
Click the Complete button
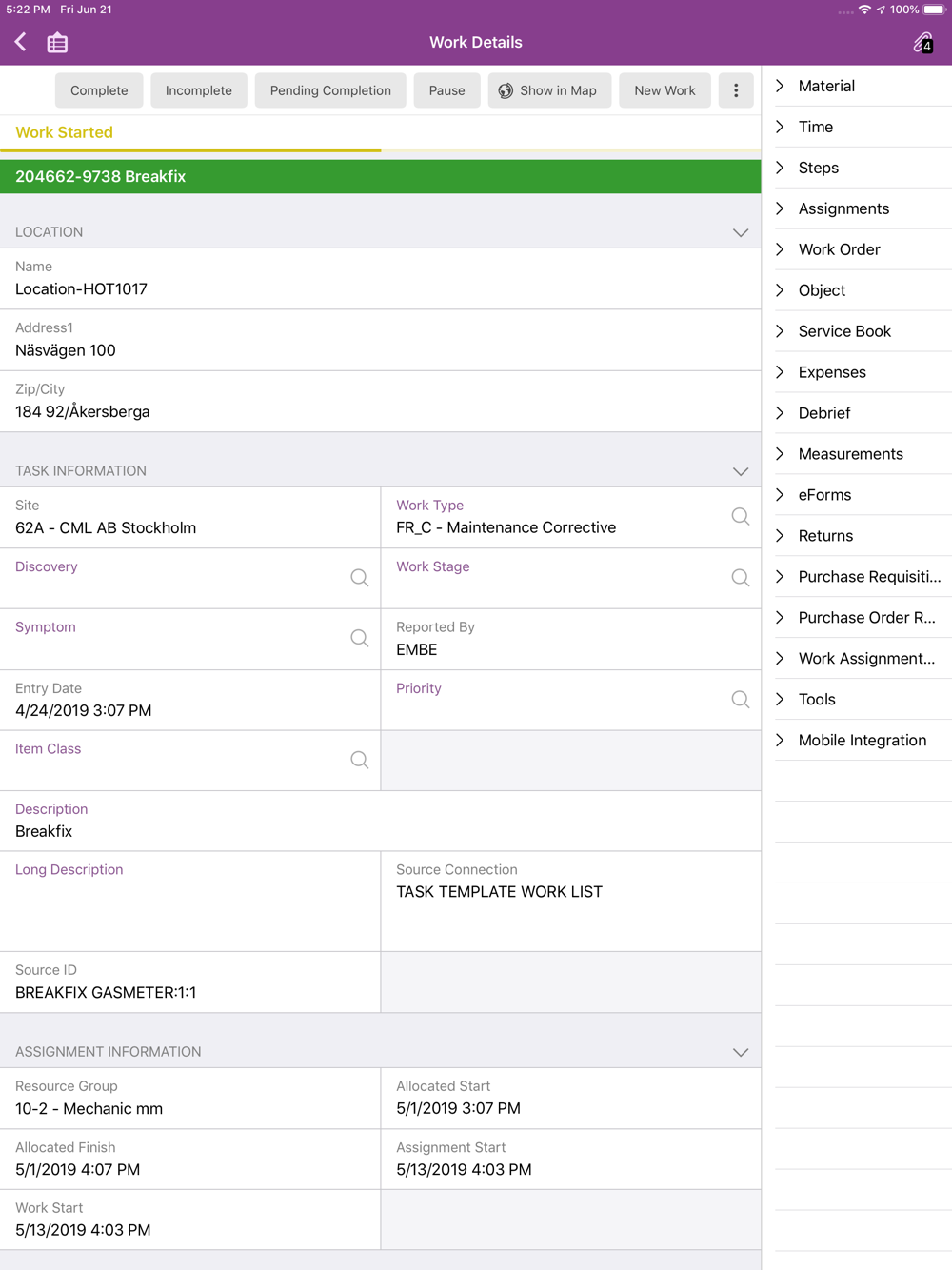pyautogui.click(x=99, y=90)
